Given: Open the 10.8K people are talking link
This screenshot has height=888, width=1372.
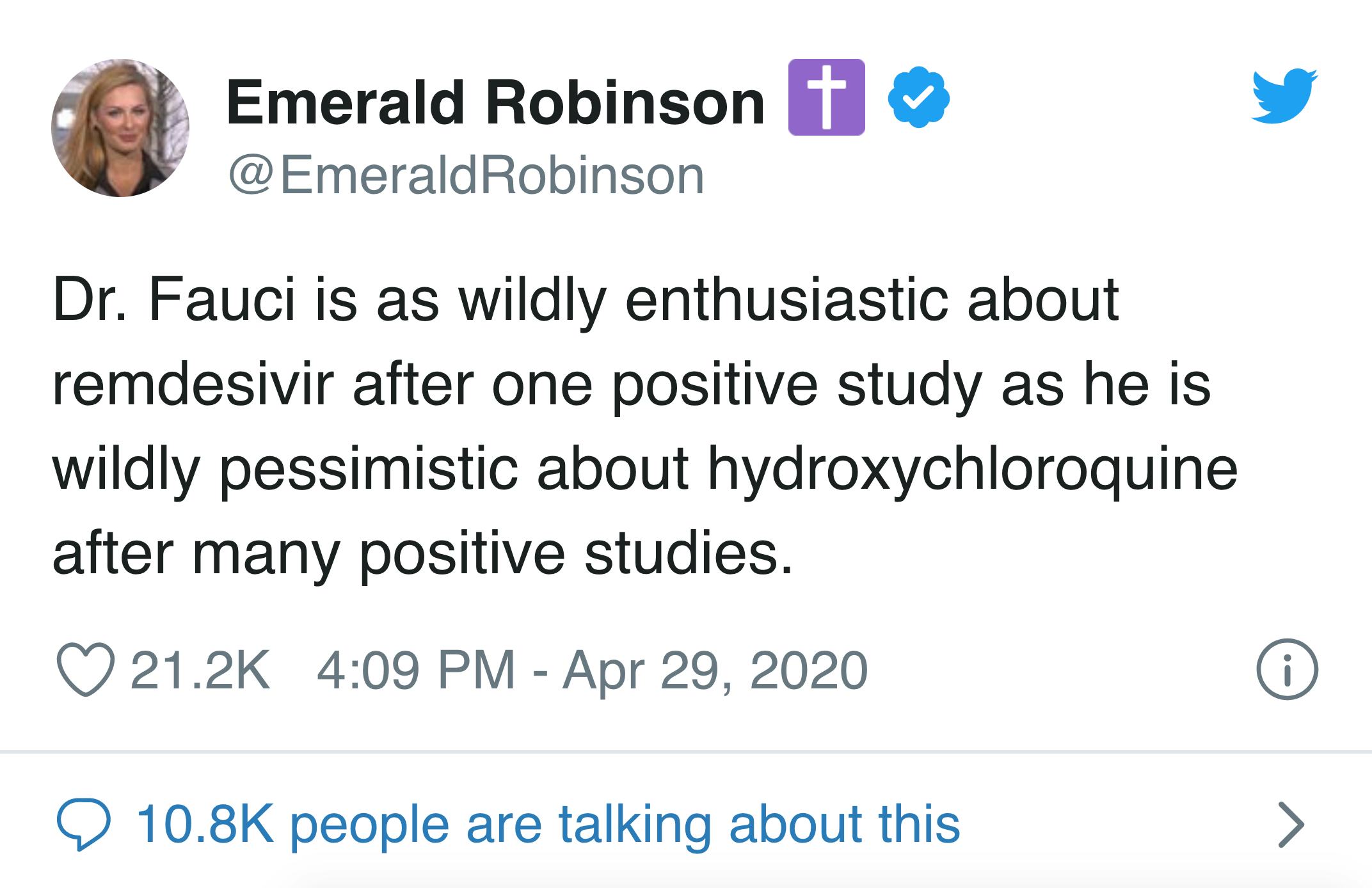Looking at the screenshot, I should point(548,824).
